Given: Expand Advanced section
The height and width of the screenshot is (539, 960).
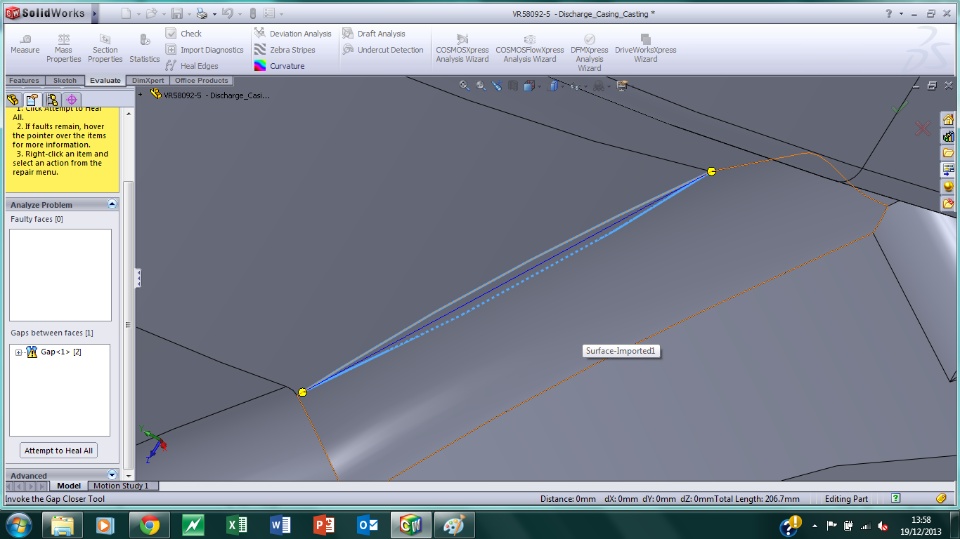Looking at the screenshot, I should (x=112, y=475).
